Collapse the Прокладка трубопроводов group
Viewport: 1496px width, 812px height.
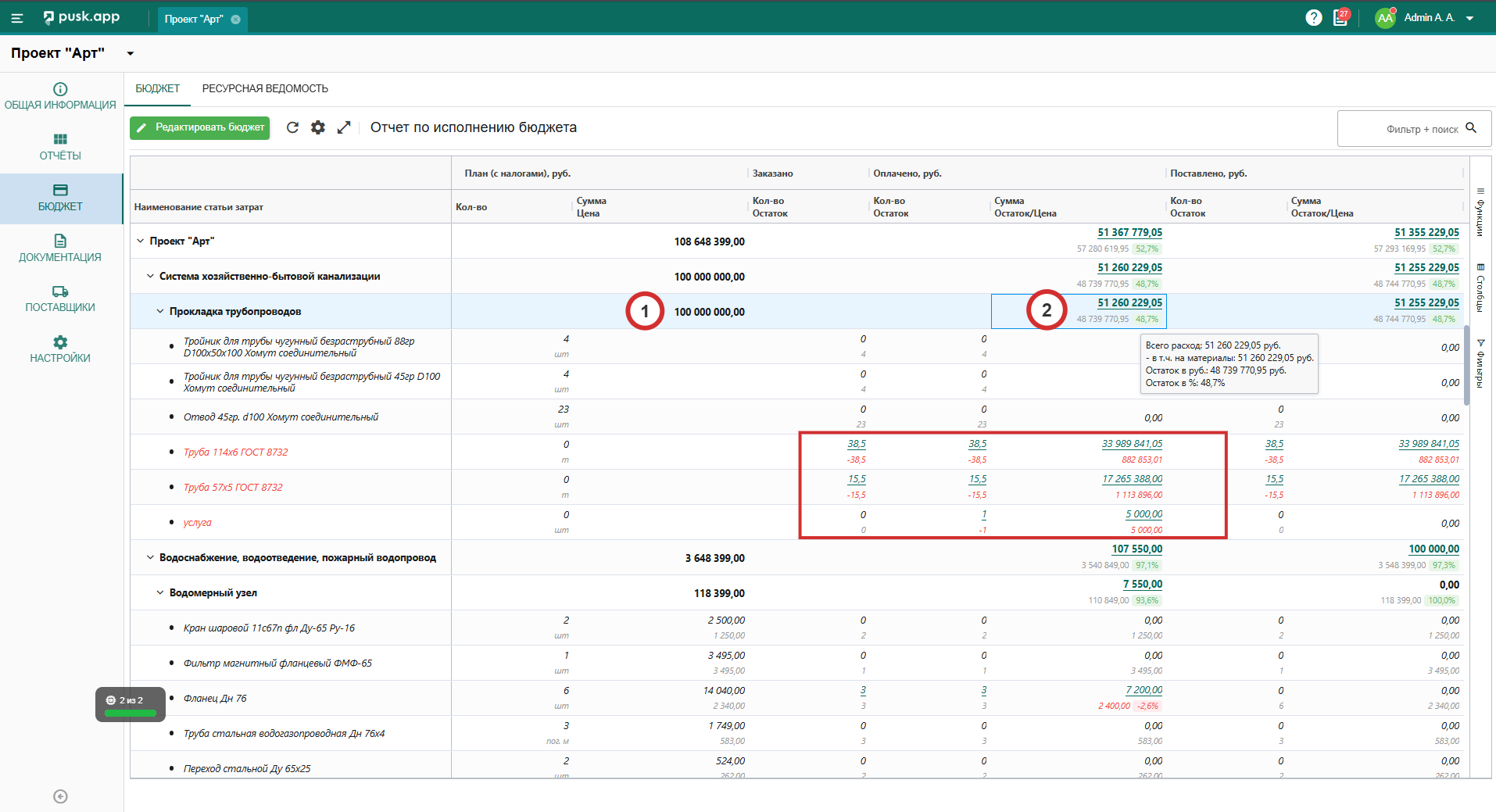coord(160,311)
